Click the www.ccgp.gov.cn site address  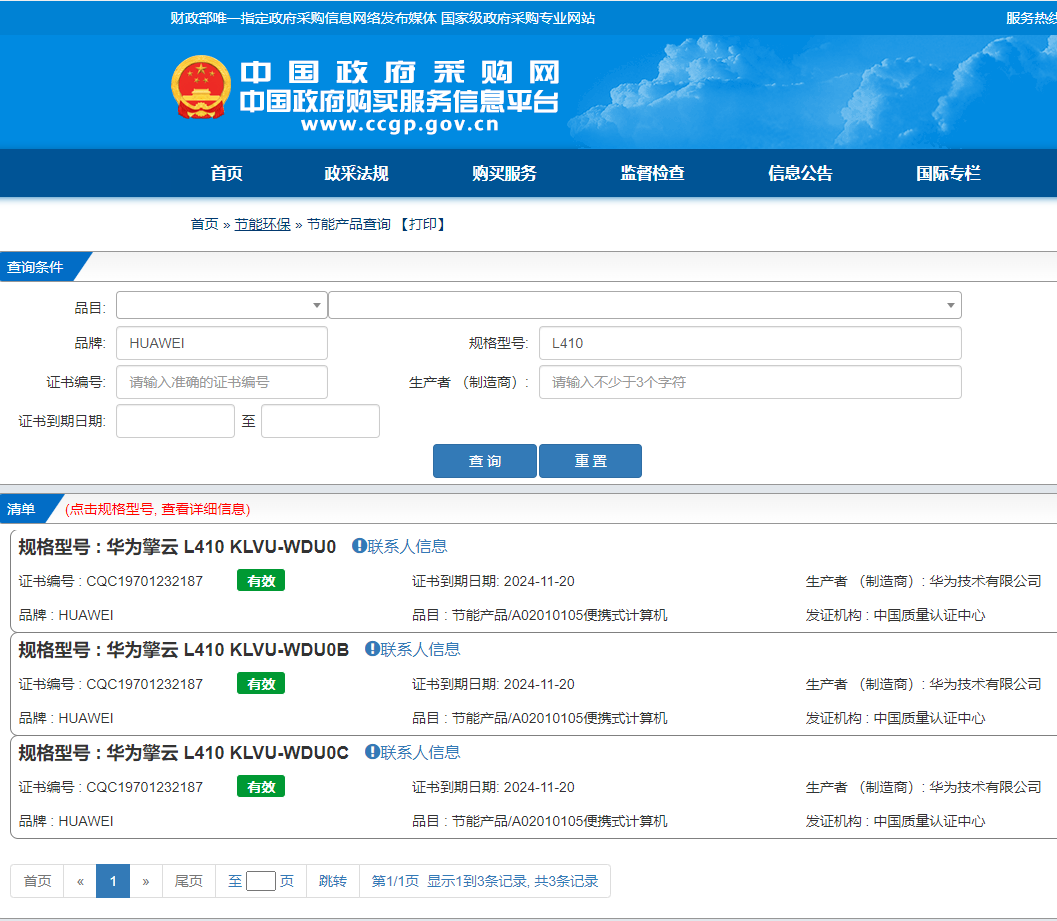coord(400,125)
